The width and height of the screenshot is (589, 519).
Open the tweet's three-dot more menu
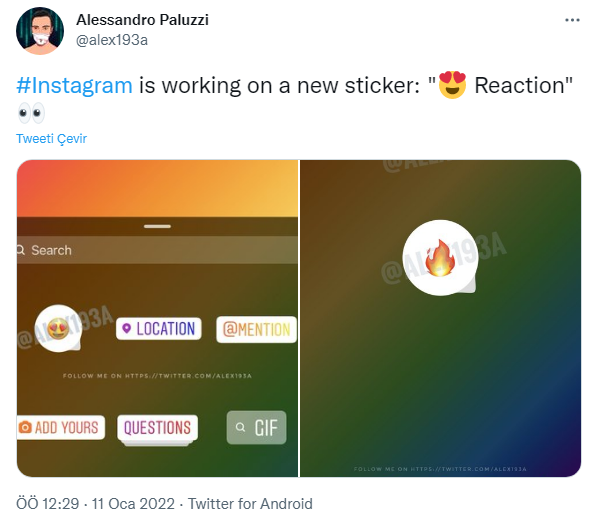(572, 20)
